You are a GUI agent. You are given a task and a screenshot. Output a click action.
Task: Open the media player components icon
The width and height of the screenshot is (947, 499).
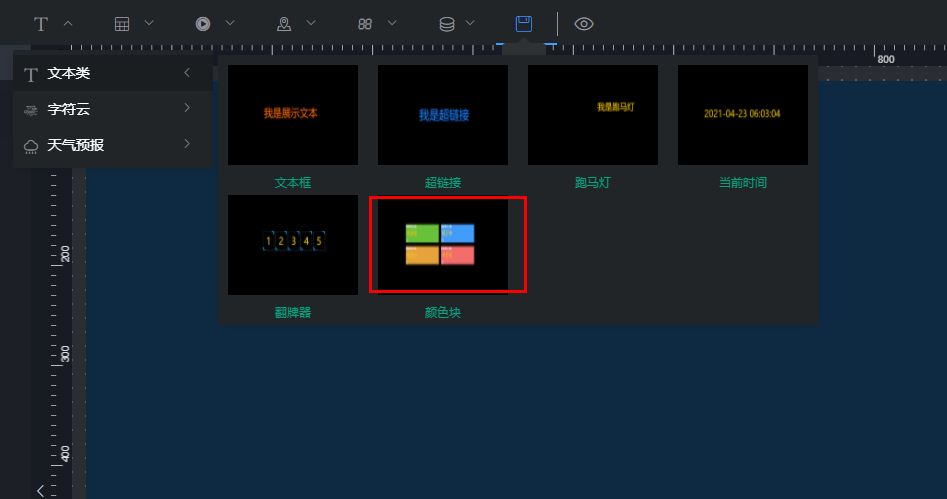pyautogui.click(x=203, y=24)
